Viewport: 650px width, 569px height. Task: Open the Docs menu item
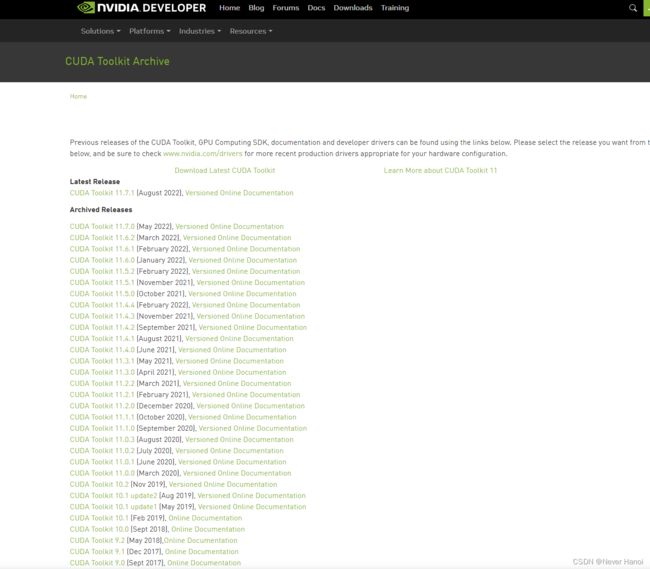(316, 8)
